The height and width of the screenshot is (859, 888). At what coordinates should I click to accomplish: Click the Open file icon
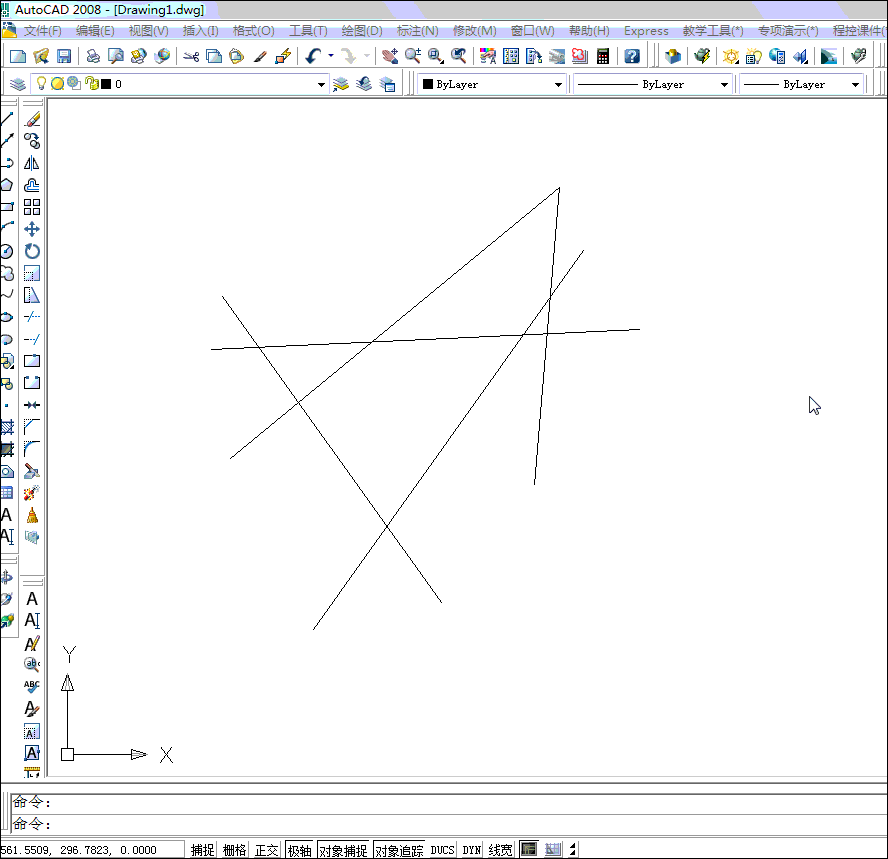pos(41,56)
